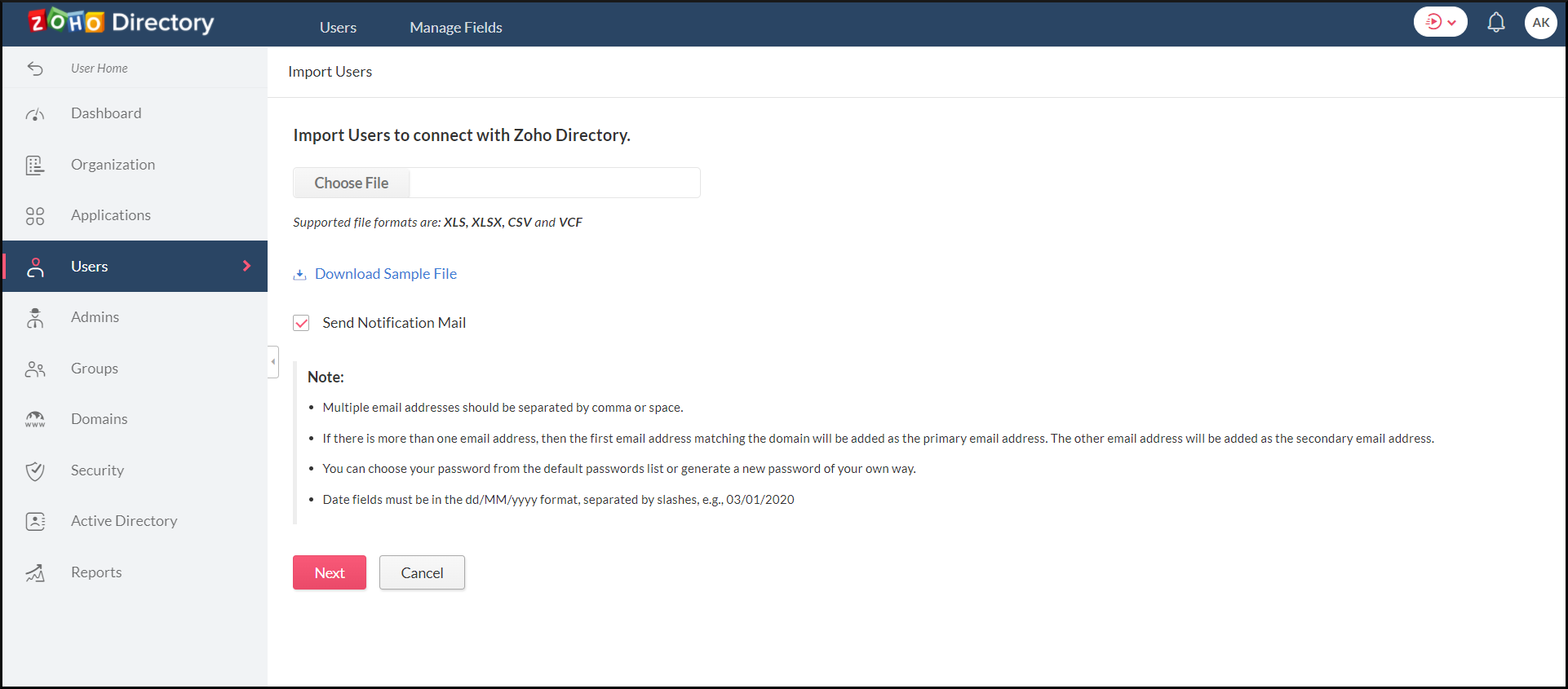The image size is (1568, 689).
Task: Open the AK profile avatar
Action: point(1541,23)
